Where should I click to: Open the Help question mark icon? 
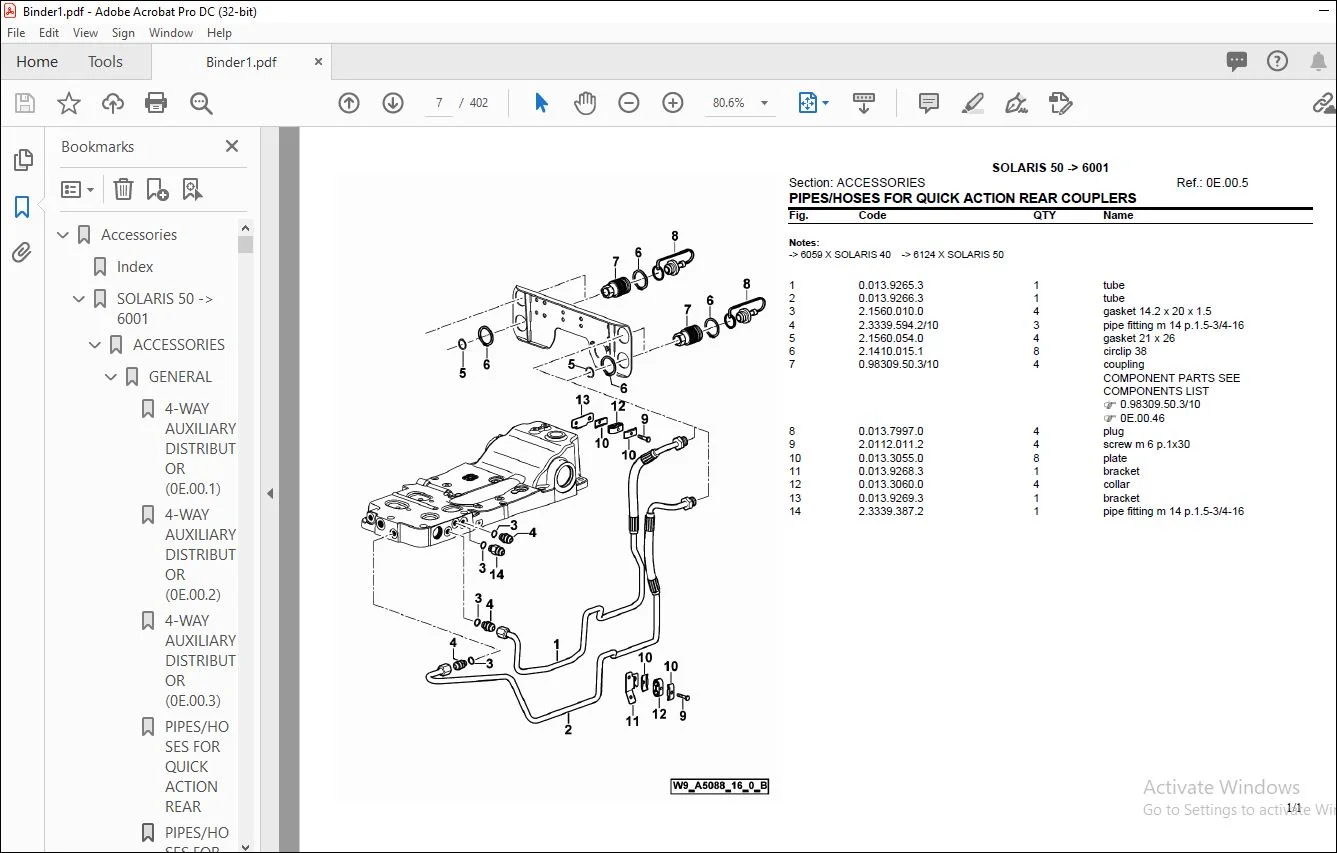[x=1277, y=62]
